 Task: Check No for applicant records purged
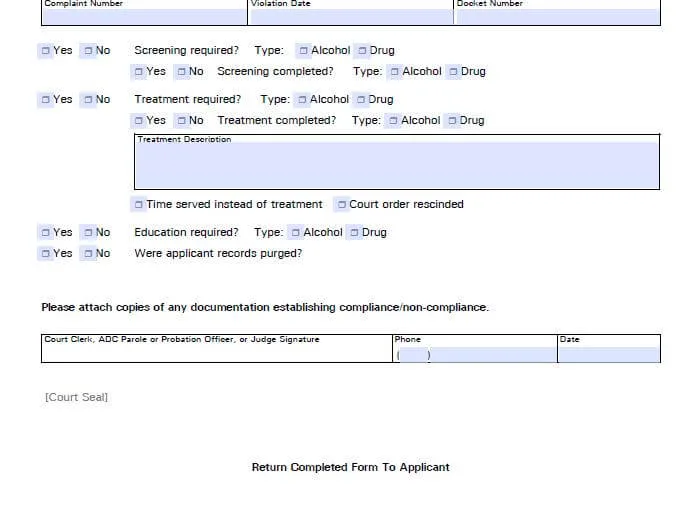[88, 254]
